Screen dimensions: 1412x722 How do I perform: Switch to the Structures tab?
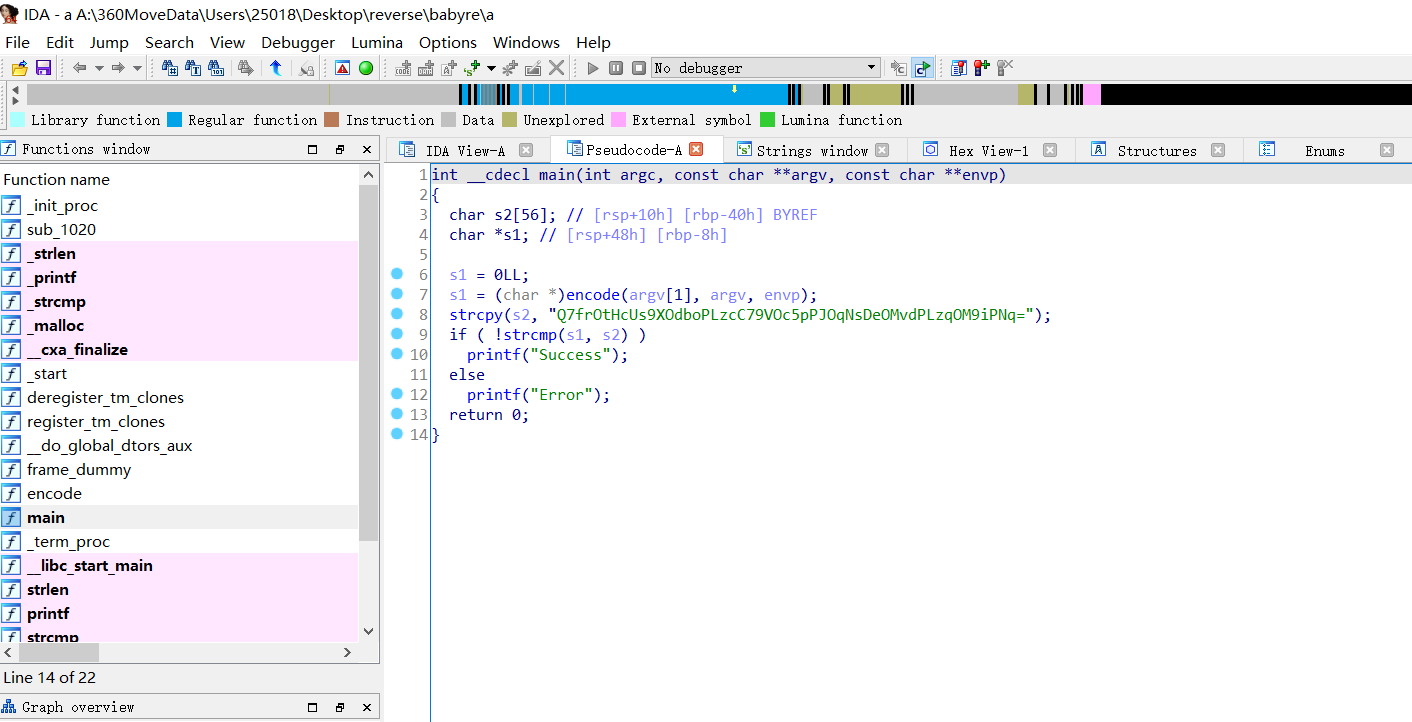(1157, 150)
